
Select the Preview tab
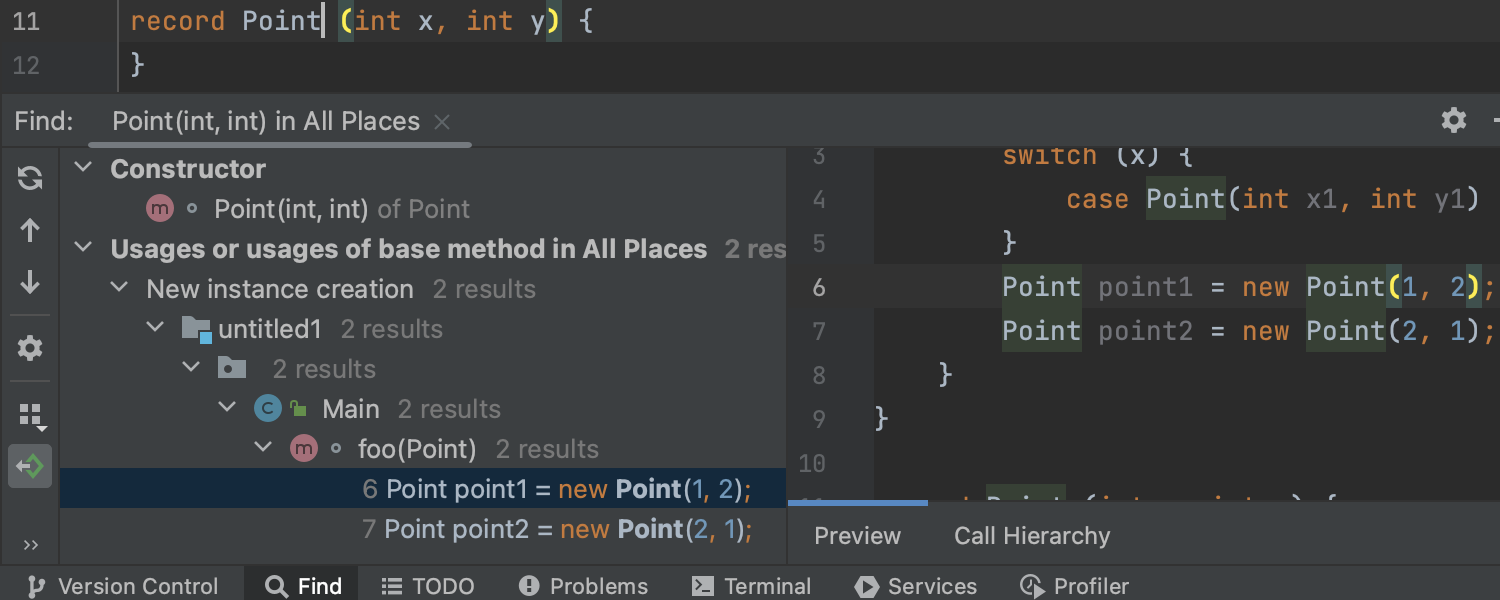857,536
